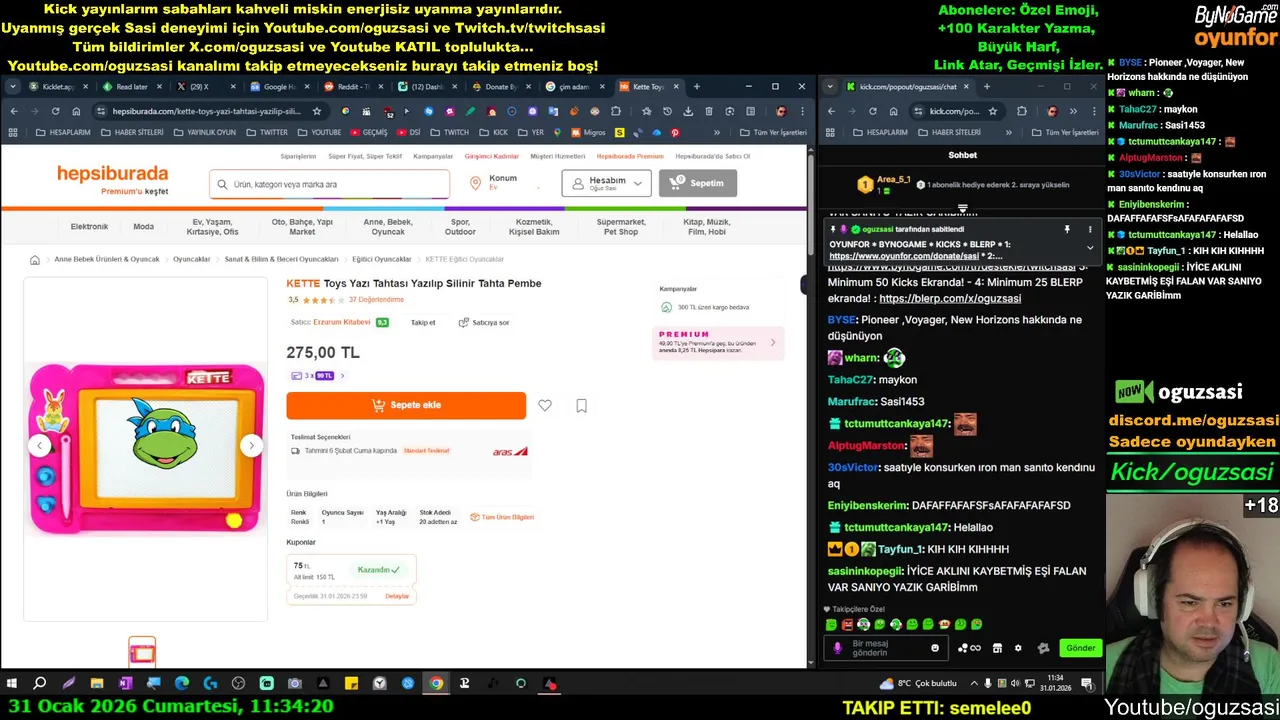Image resolution: width=1280 pixels, height=720 pixels.
Task: Open Windows notification center
Action: (x=1087, y=684)
